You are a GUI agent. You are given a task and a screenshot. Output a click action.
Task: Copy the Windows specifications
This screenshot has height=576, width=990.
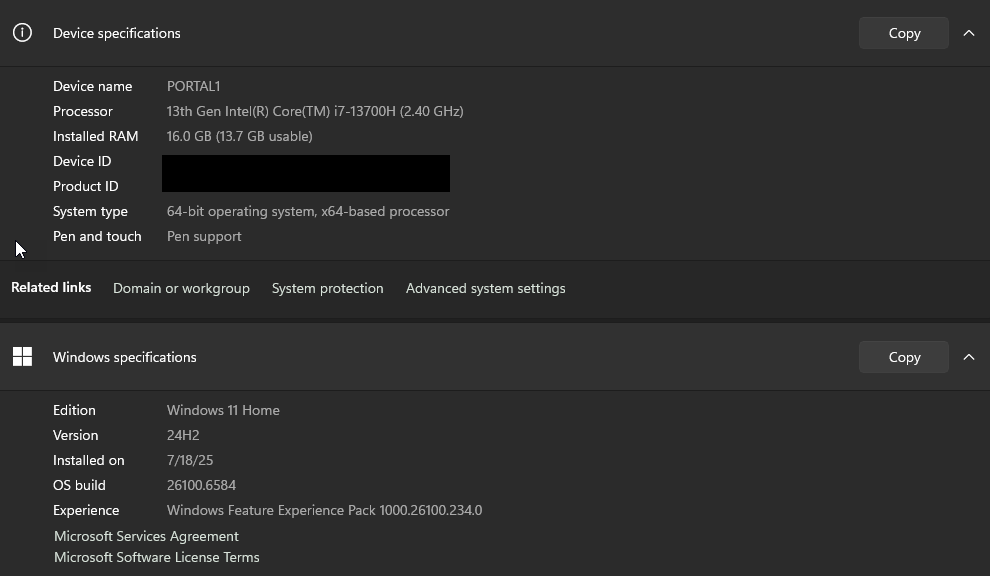[x=903, y=357]
